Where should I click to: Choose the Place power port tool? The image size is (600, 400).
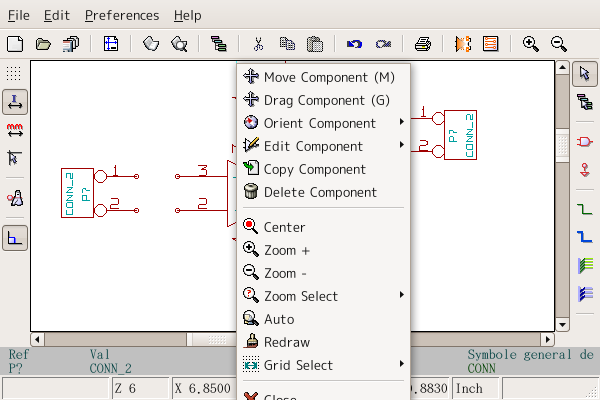[x=586, y=172]
